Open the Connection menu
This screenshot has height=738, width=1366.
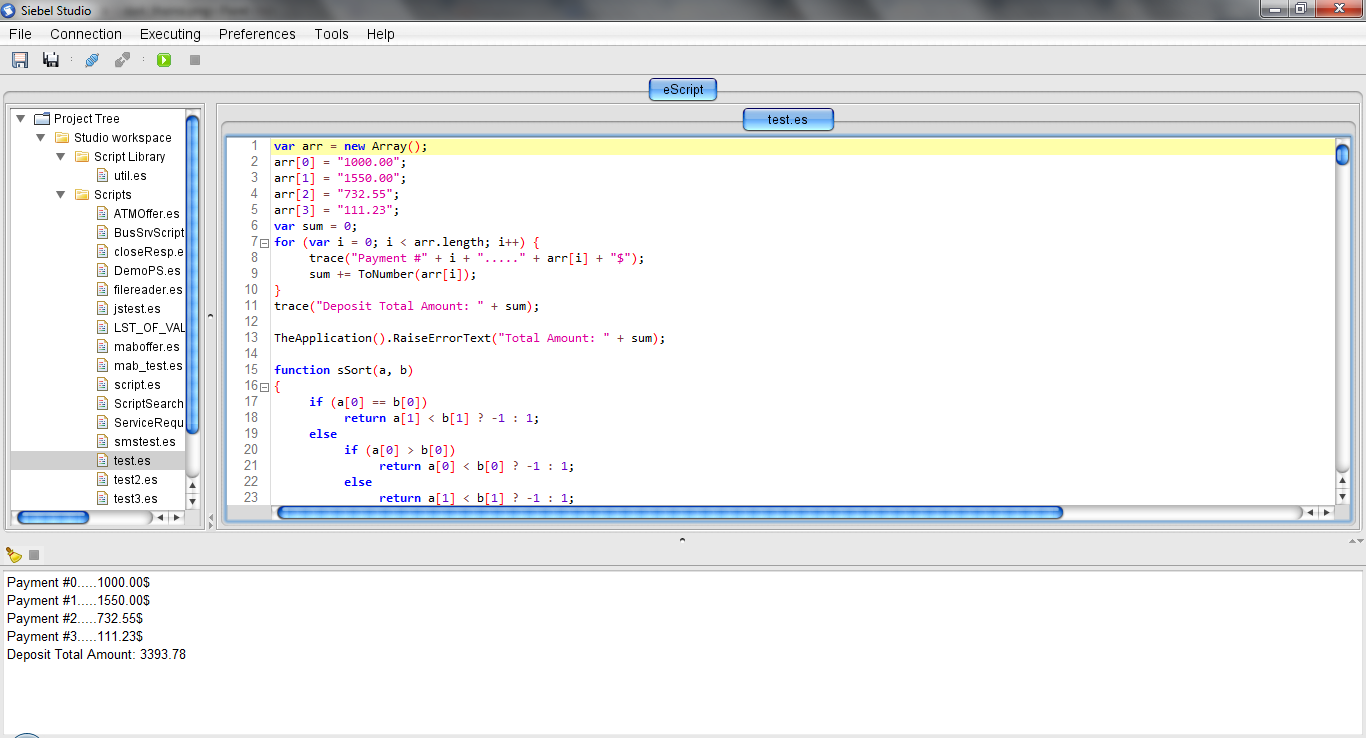point(86,34)
